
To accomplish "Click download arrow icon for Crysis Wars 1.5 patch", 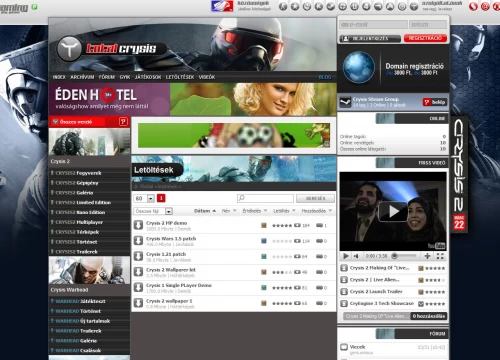I will point(138,241).
